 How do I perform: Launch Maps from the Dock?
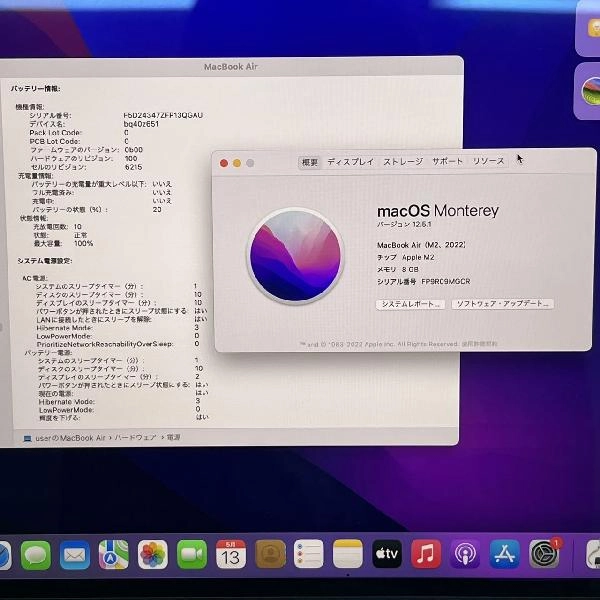pyautogui.click(x=114, y=554)
